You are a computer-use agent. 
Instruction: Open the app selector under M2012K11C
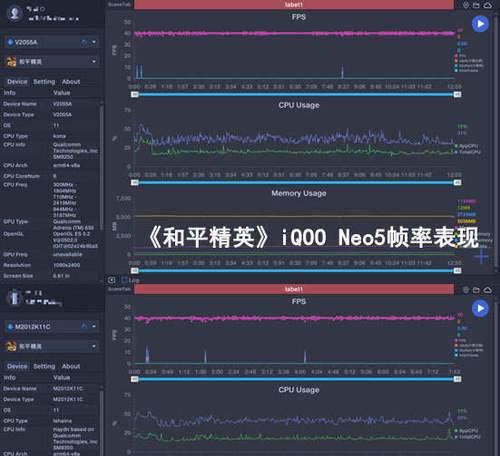point(52,346)
